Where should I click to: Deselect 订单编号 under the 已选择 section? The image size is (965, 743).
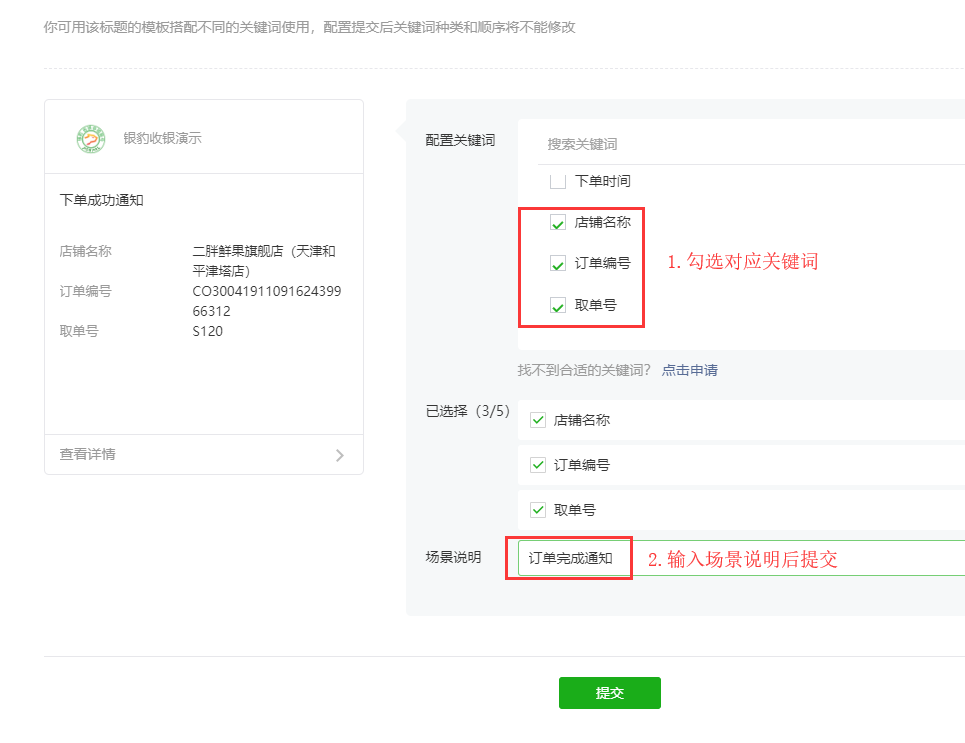(x=538, y=465)
